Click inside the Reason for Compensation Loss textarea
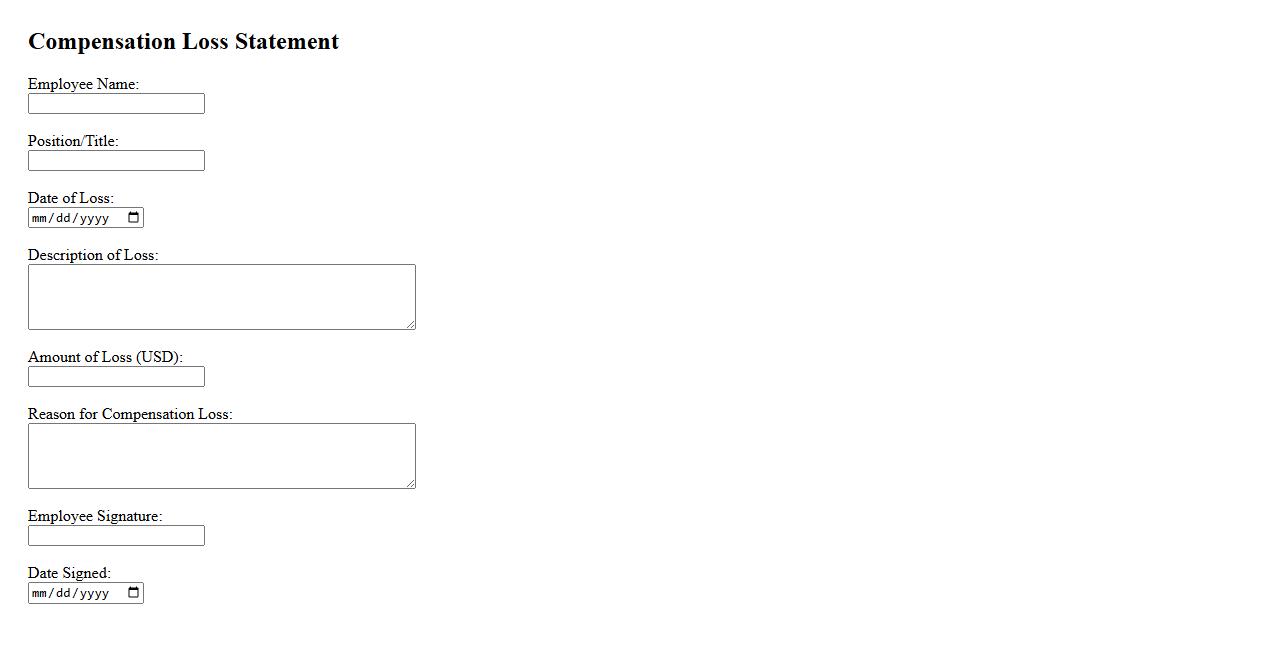This screenshot has height=650, width=1278. click(x=221, y=455)
